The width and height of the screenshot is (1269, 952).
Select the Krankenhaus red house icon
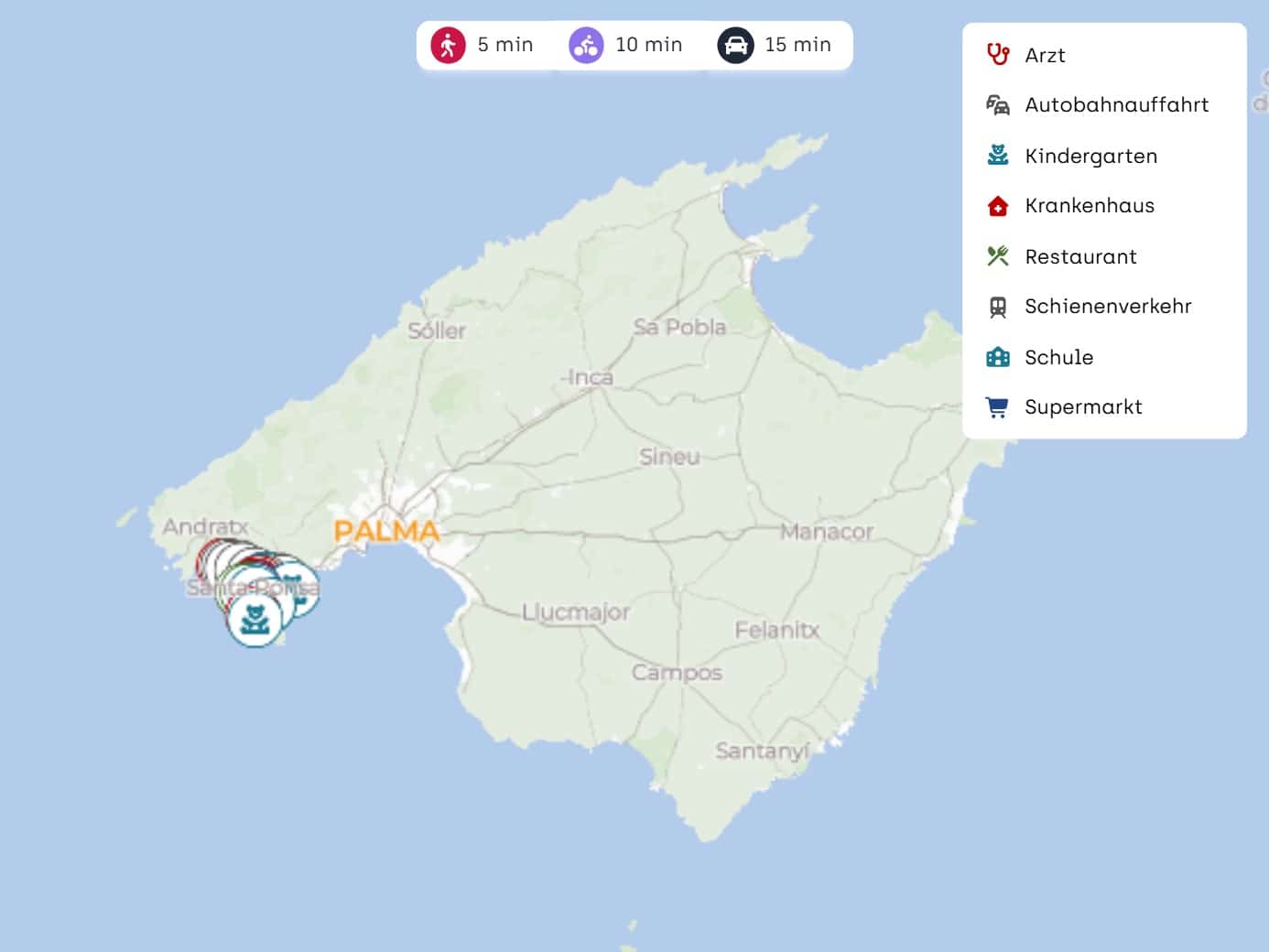(x=997, y=206)
